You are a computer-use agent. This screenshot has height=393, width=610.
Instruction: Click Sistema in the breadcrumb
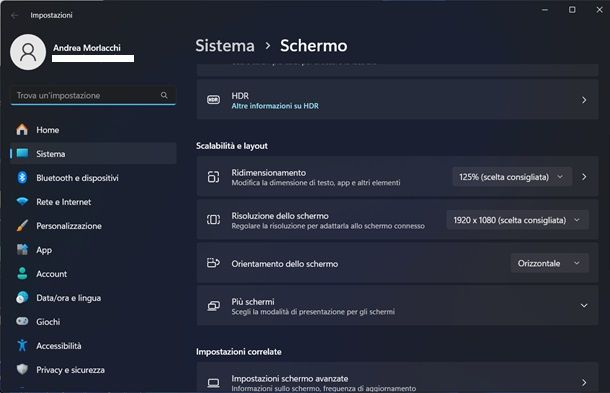[225, 46]
